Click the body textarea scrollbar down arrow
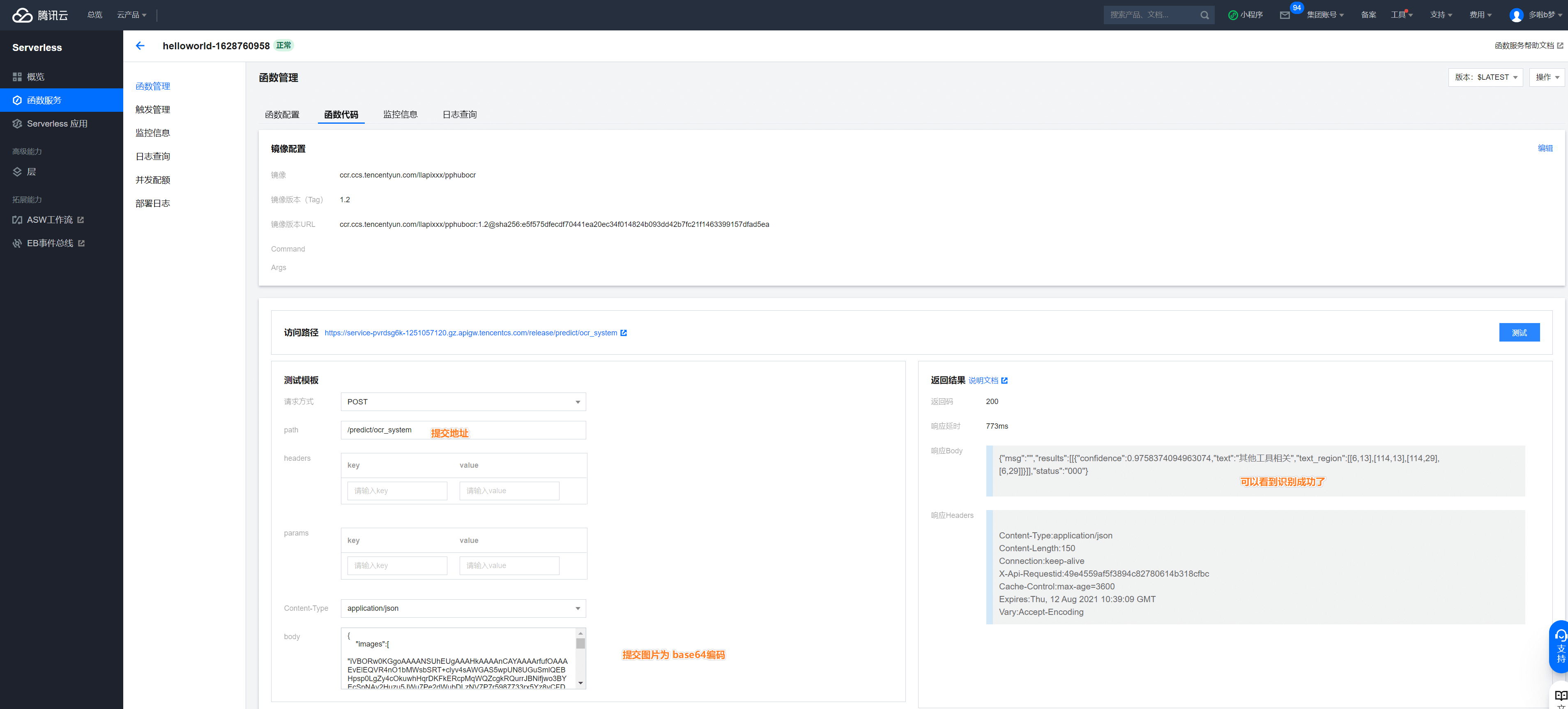Screen dimensions: 1568x709 (580, 684)
